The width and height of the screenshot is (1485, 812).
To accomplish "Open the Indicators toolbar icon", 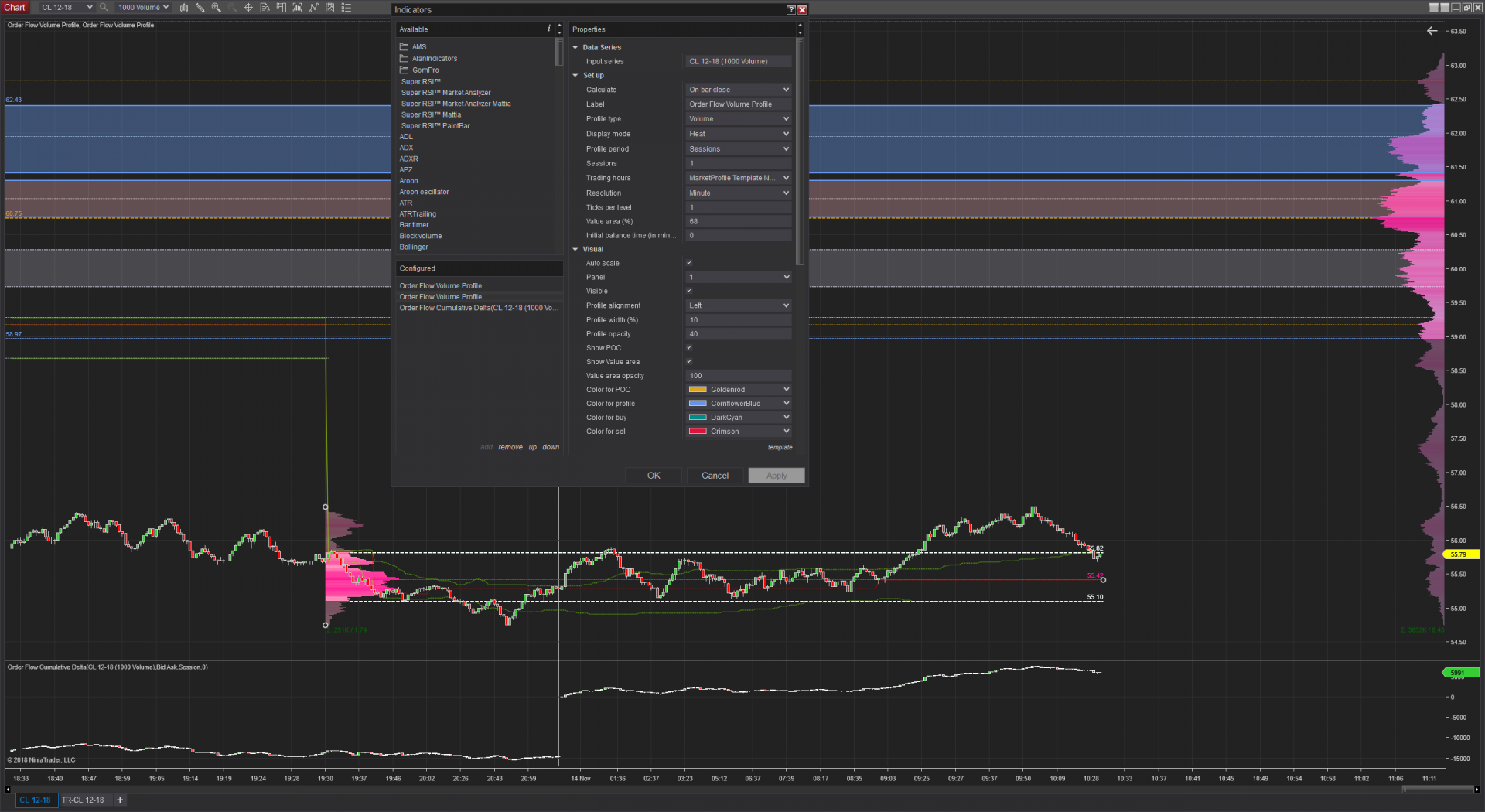I will pos(313,8).
